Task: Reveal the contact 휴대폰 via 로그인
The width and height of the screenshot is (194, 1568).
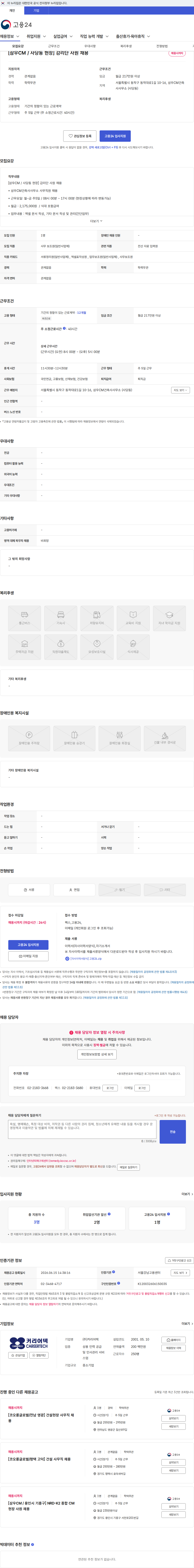Action: 110,1088
